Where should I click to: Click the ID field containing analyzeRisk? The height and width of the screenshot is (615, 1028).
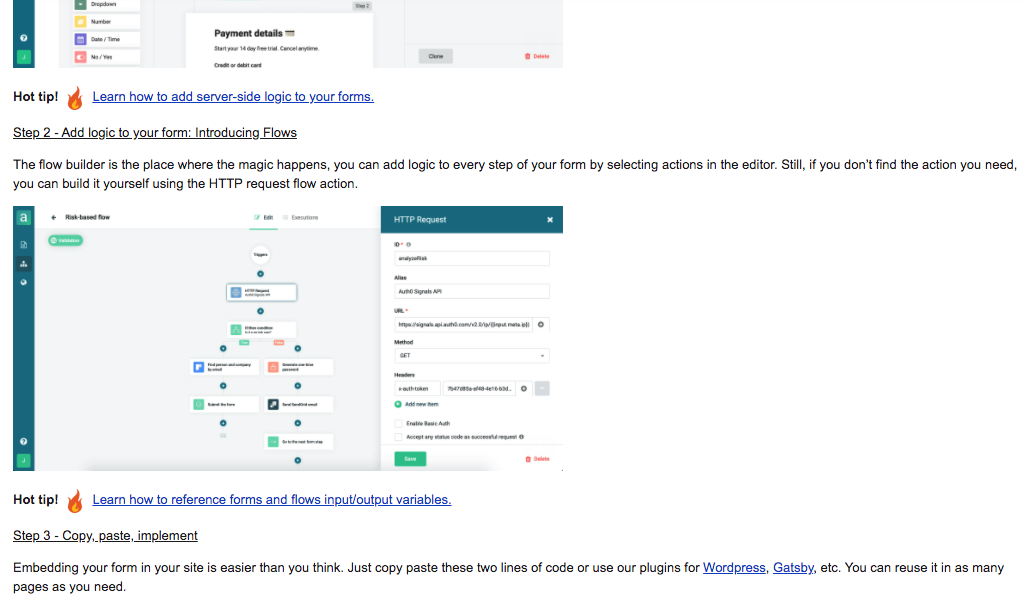(x=471, y=259)
